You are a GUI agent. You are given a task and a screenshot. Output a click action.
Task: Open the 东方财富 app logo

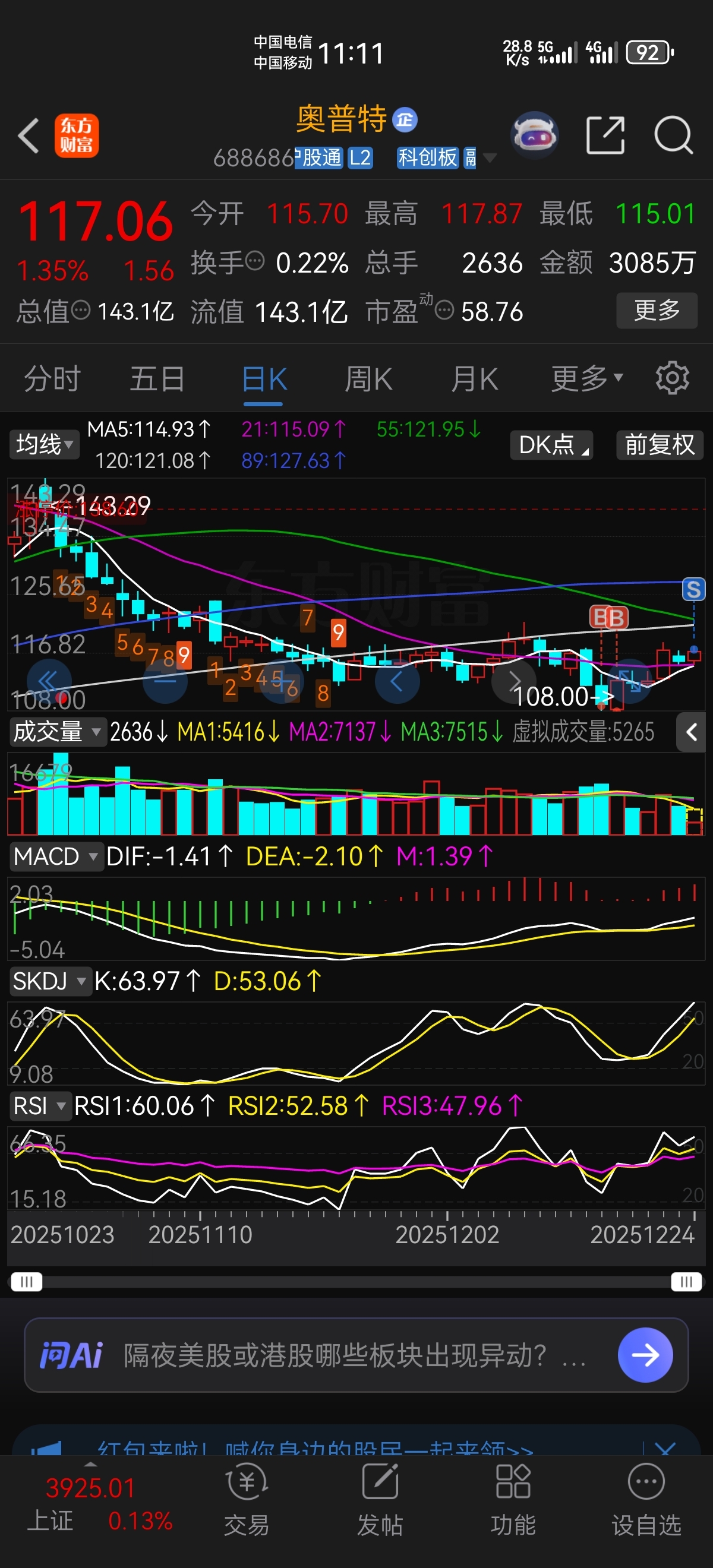tap(76, 135)
